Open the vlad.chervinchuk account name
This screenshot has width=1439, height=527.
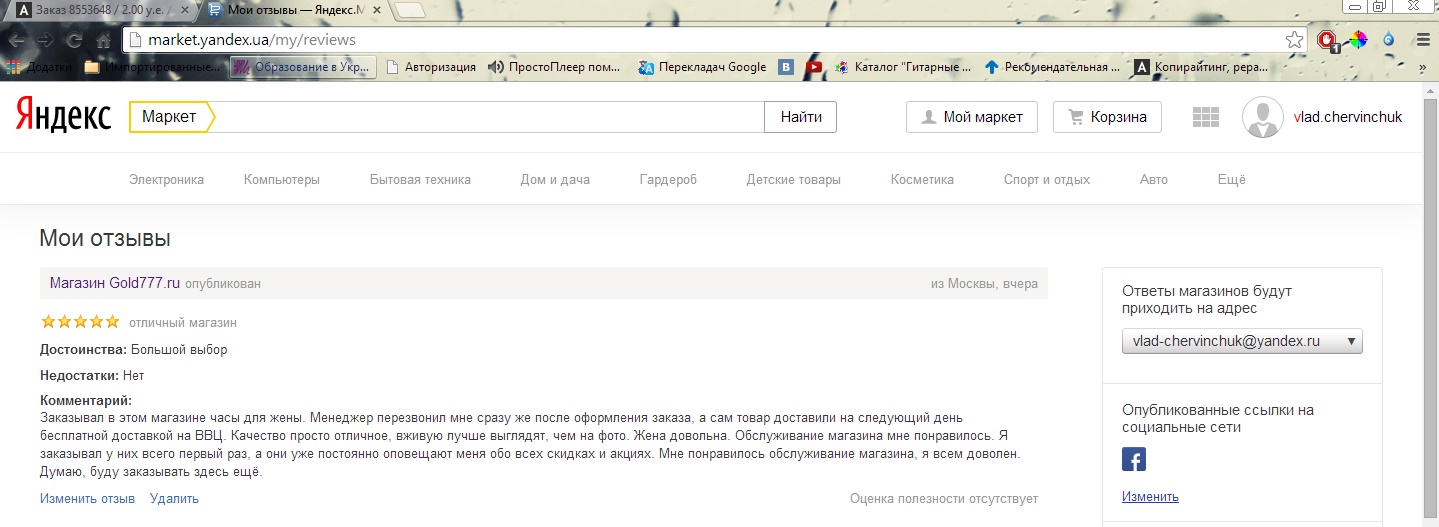click(1348, 117)
